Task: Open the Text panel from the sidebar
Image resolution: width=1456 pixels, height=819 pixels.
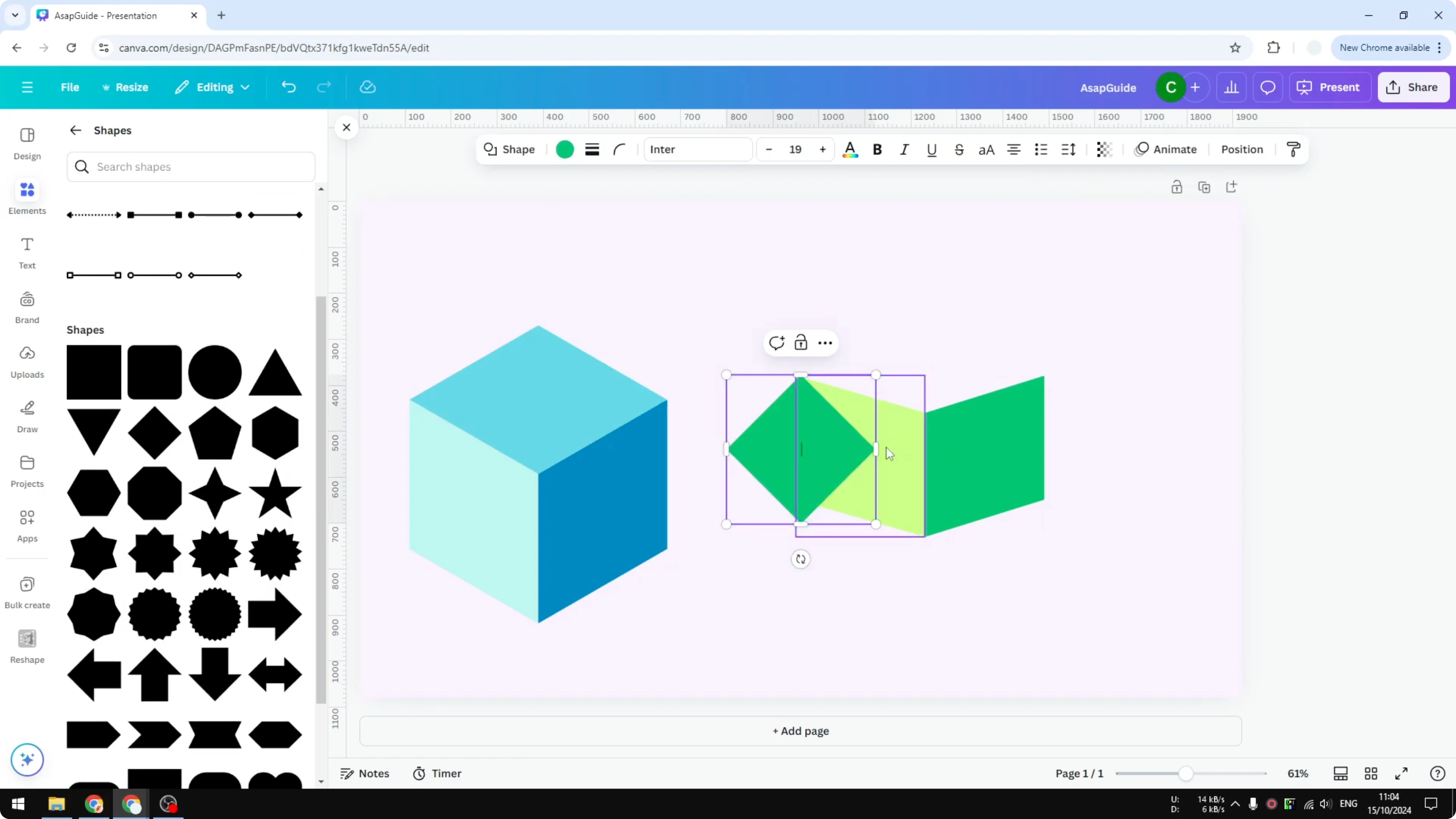Action: [27, 252]
